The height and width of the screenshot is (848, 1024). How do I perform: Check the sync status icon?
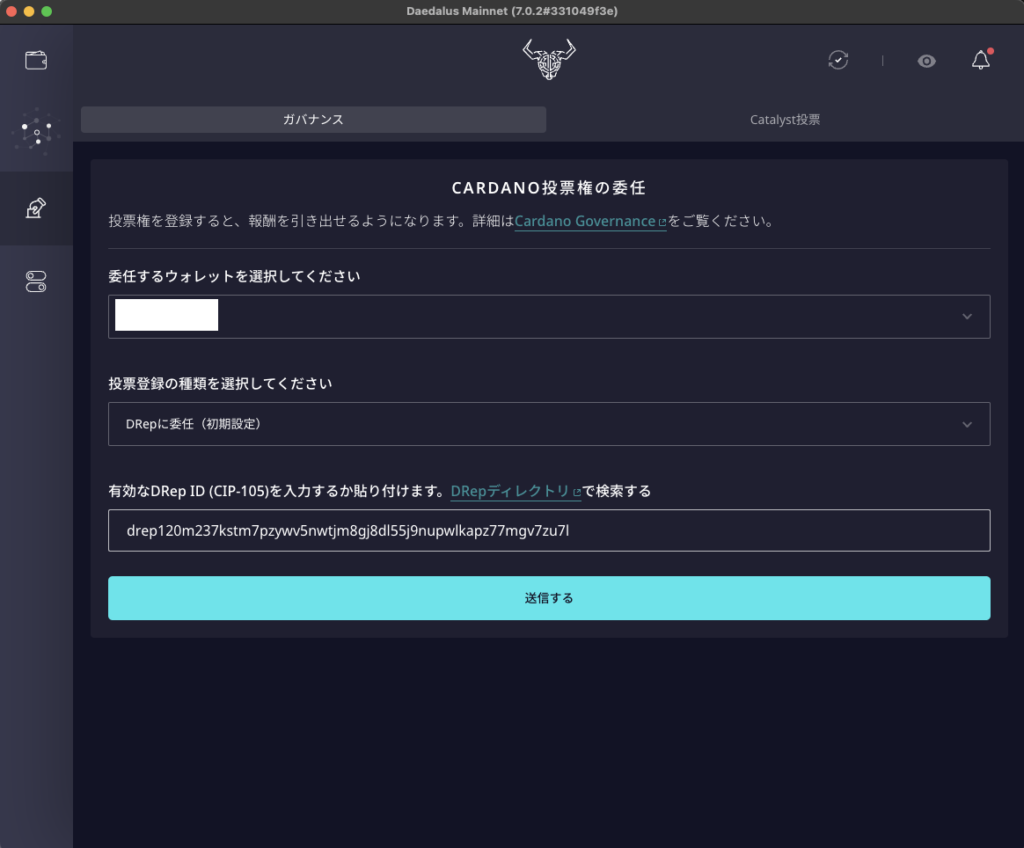pos(838,60)
